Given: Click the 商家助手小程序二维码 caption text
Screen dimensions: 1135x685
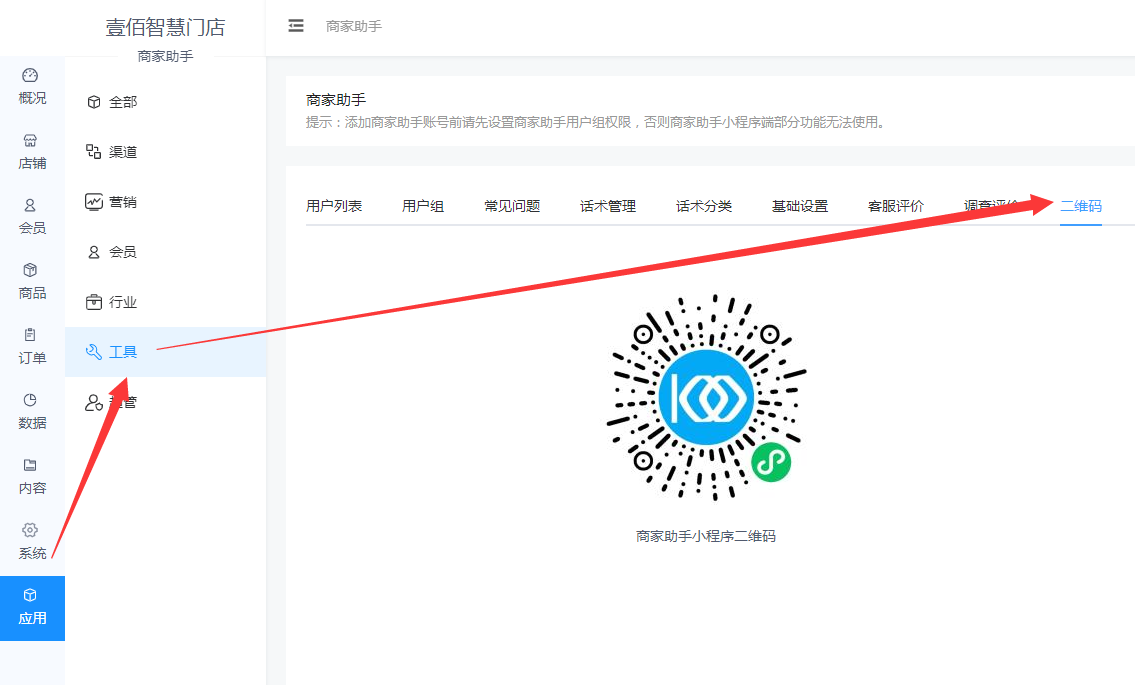Looking at the screenshot, I should [706, 537].
